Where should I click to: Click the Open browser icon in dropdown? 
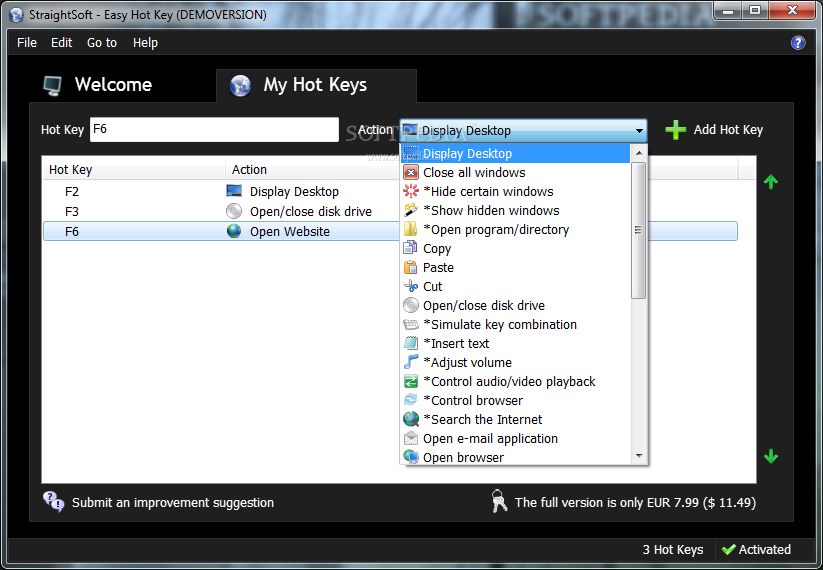pyautogui.click(x=410, y=457)
